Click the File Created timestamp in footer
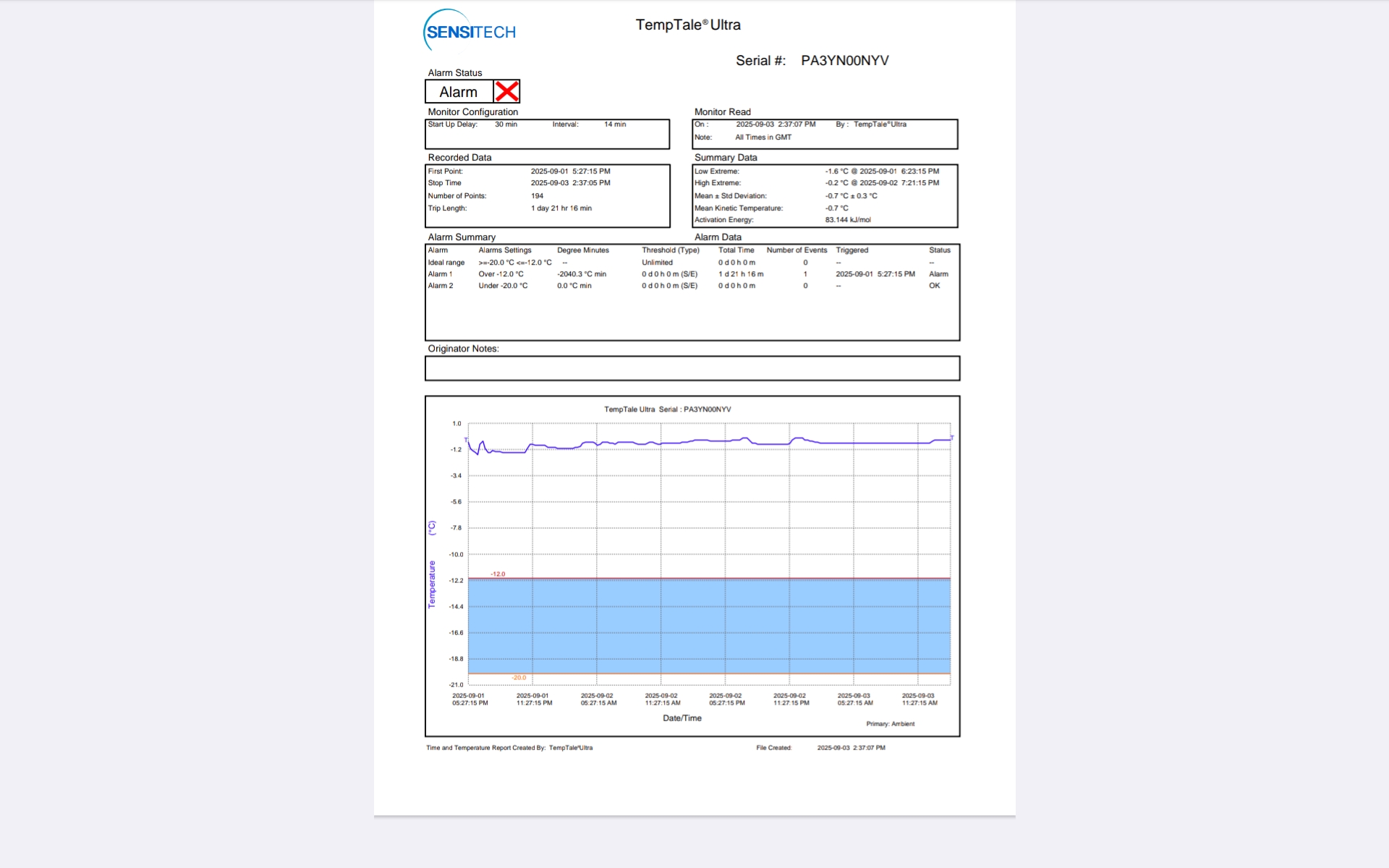The width and height of the screenshot is (1389, 868). [851, 748]
